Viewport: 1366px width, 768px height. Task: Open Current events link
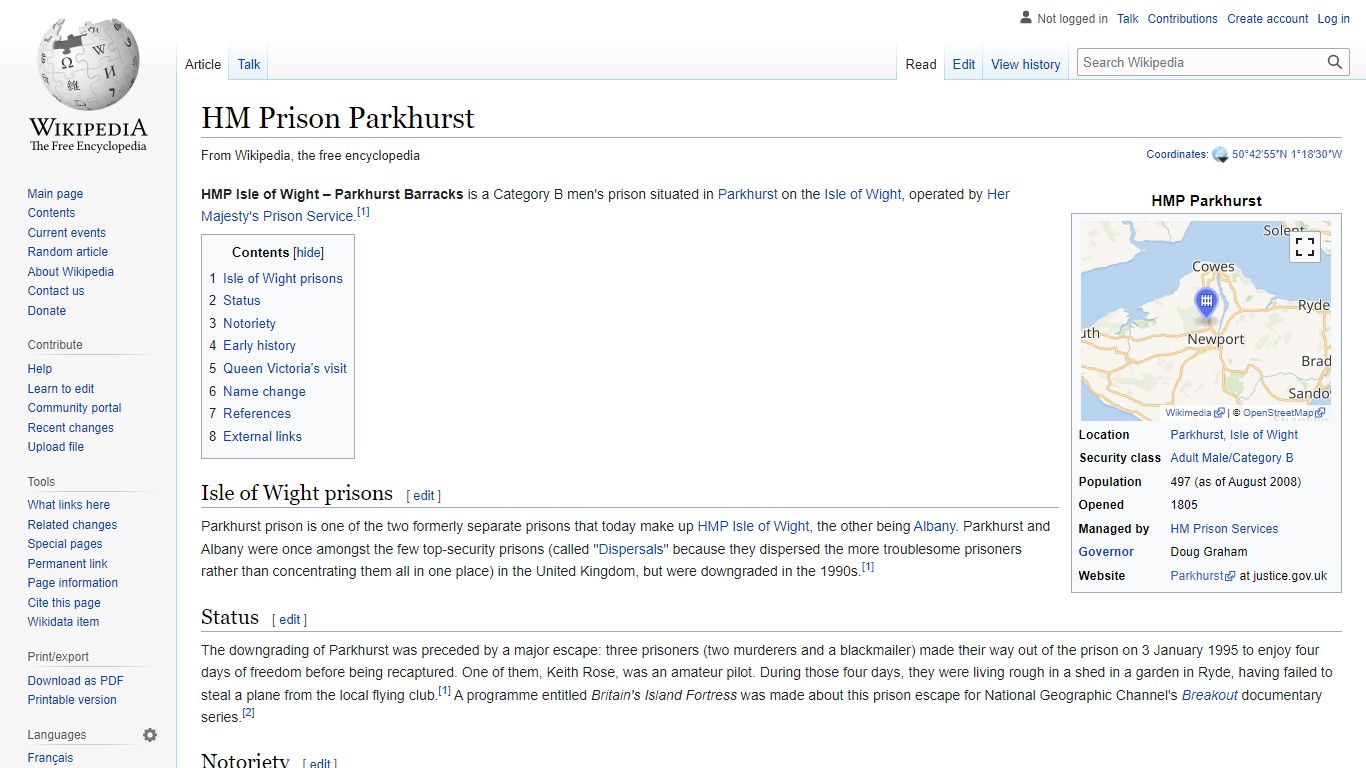[66, 233]
